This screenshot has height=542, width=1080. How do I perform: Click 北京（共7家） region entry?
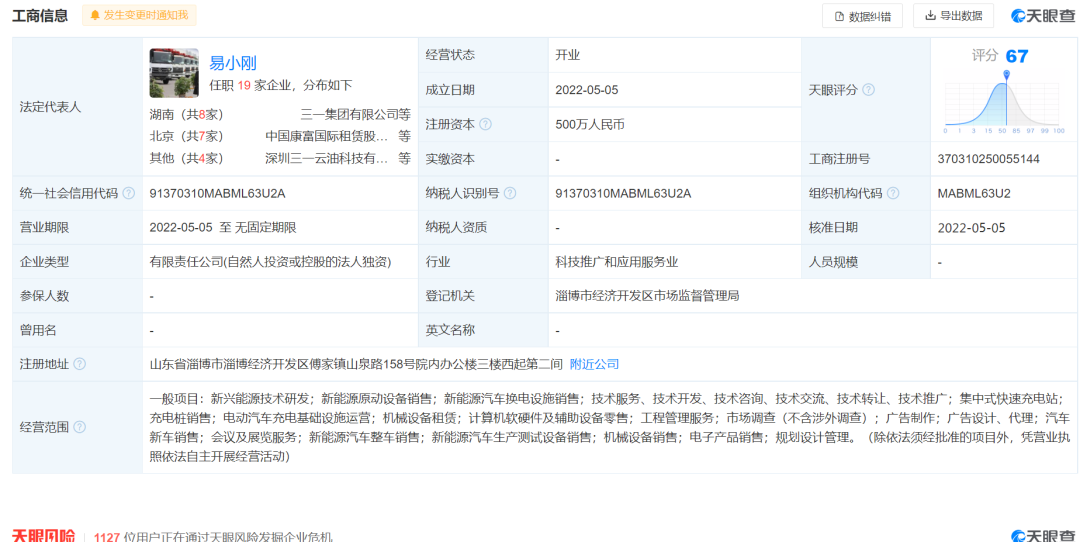(x=187, y=136)
